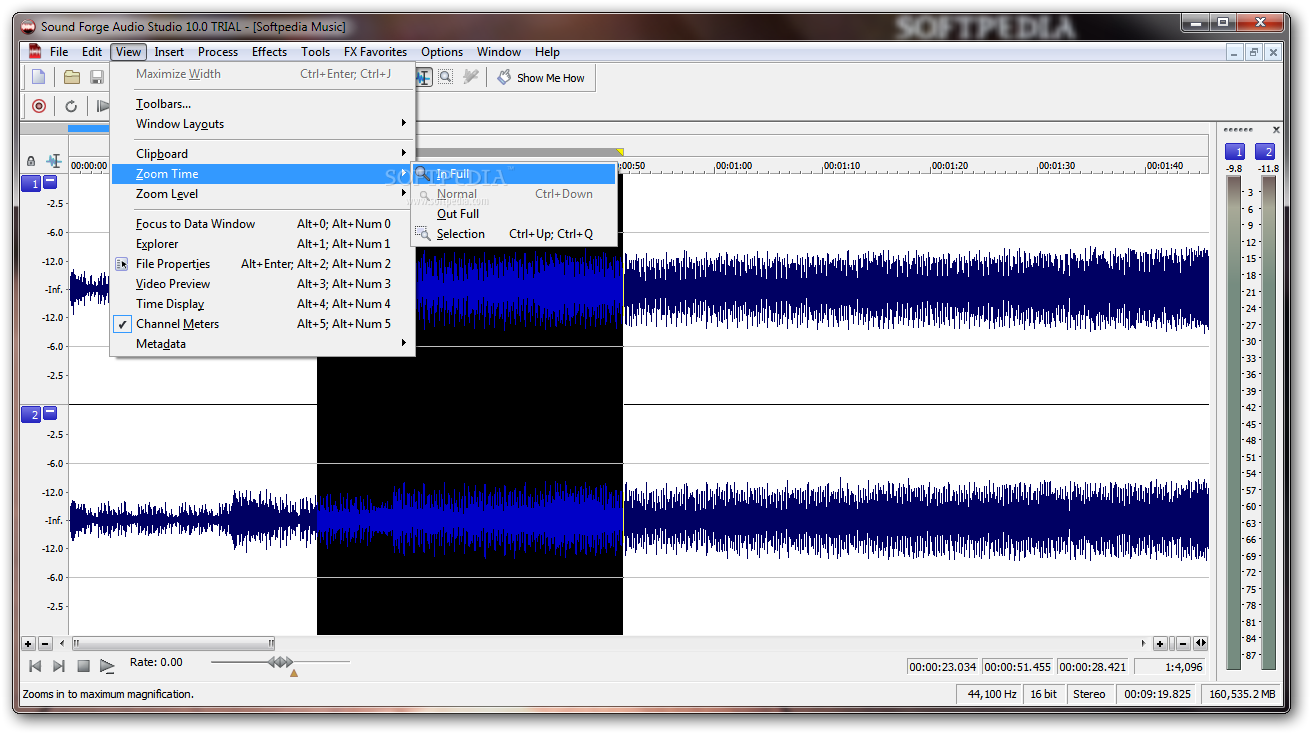Click the Go to End transport button
The image size is (1311, 734).
(x=59, y=665)
